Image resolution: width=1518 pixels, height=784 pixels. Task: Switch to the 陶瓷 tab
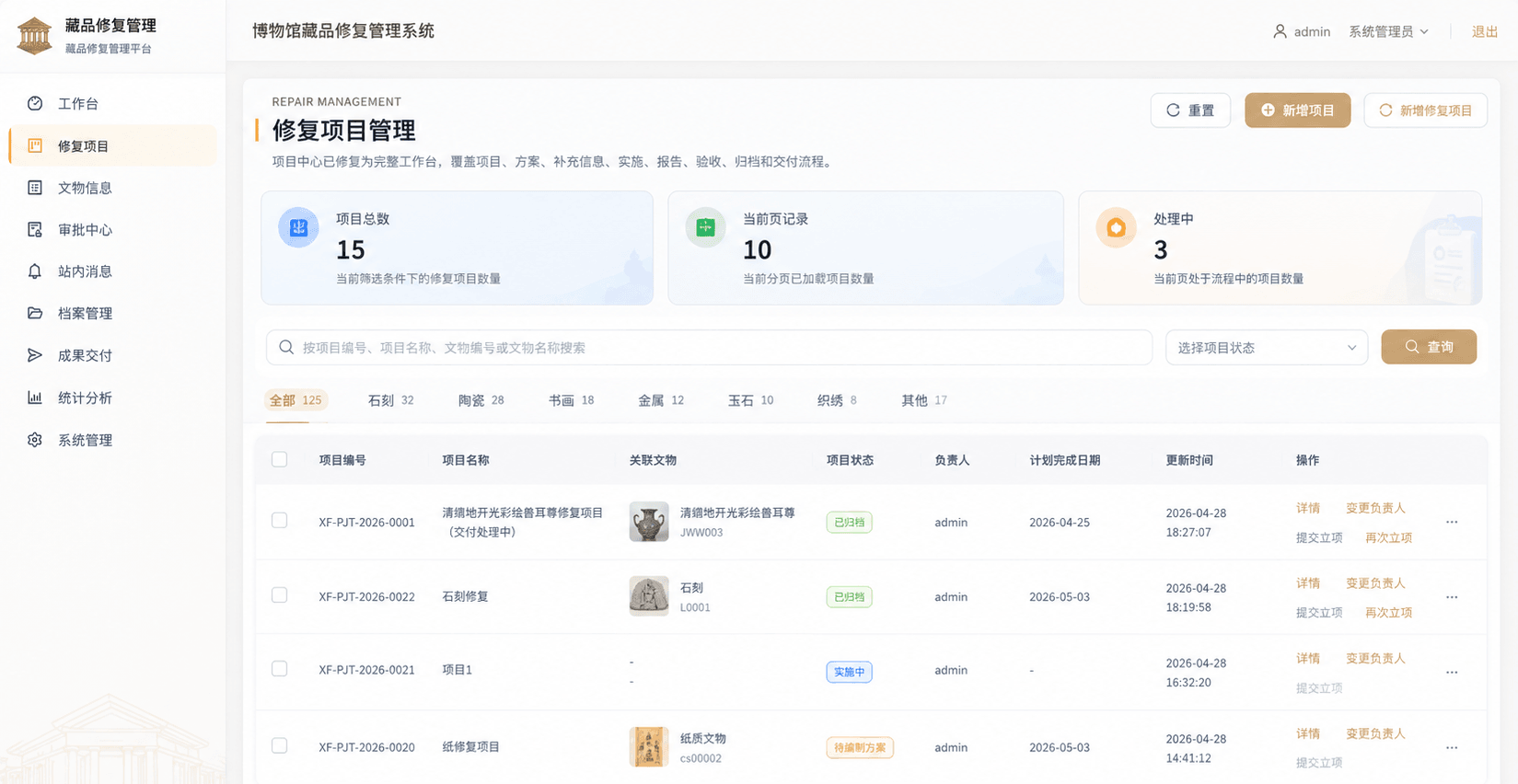pos(481,400)
